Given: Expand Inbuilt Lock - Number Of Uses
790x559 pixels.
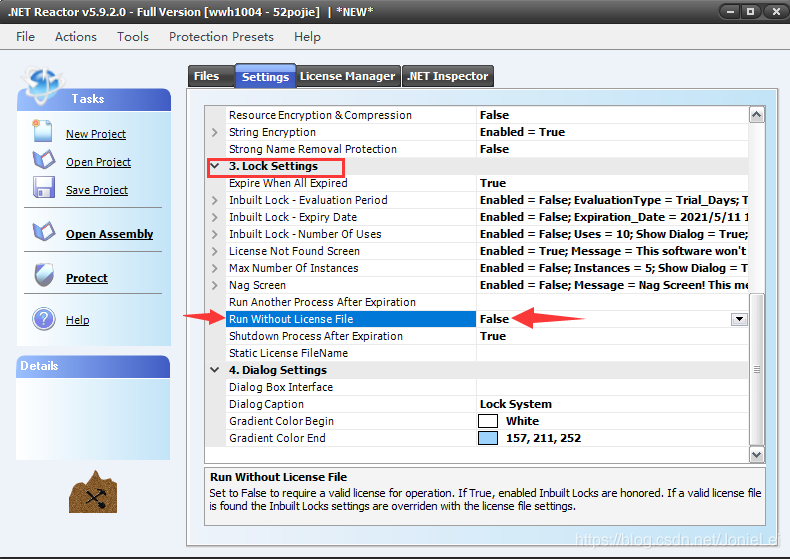Looking at the screenshot, I should pyautogui.click(x=215, y=234).
